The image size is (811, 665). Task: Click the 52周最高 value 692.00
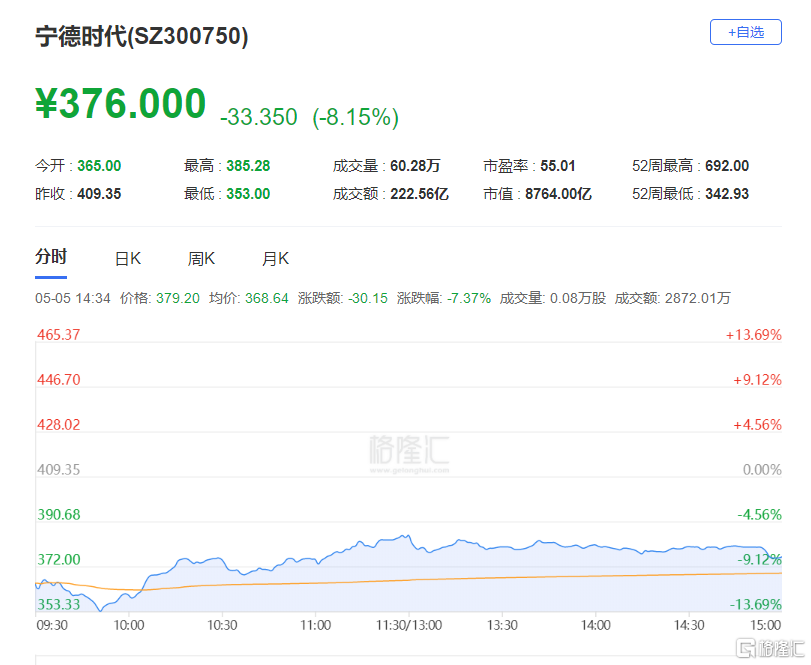pyautogui.click(x=727, y=166)
